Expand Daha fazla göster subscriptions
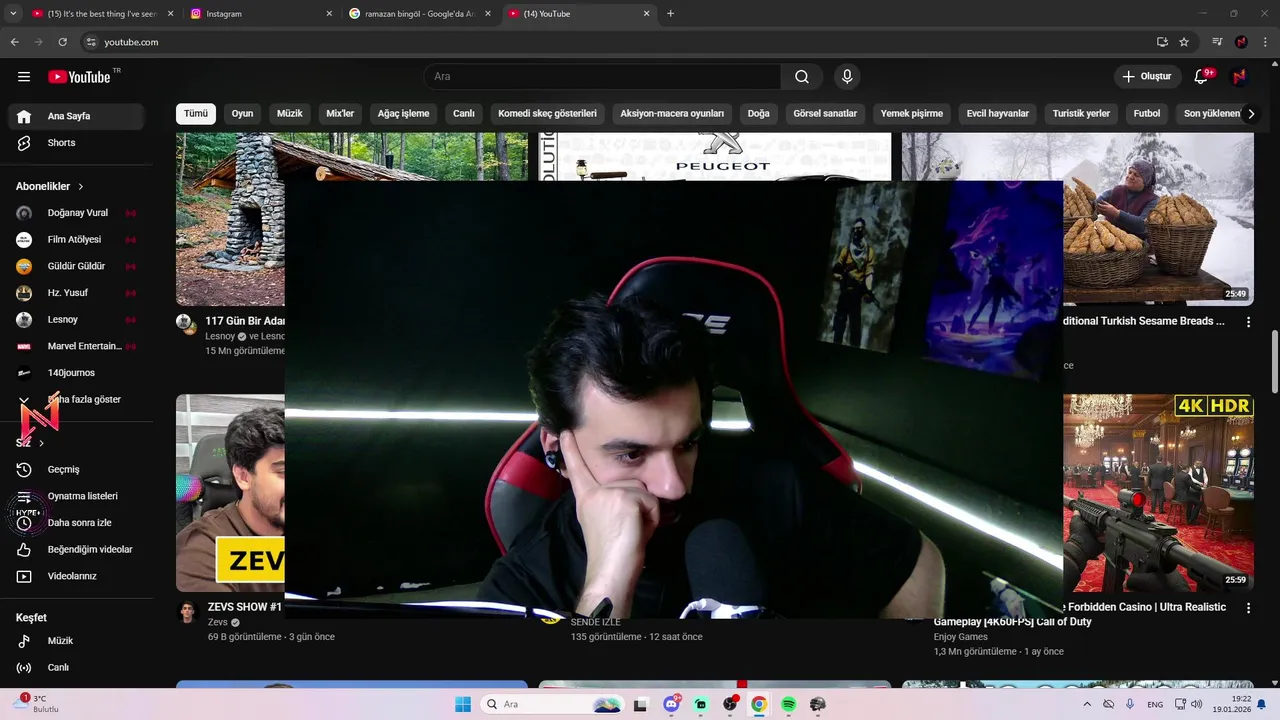 click(x=76, y=400)
